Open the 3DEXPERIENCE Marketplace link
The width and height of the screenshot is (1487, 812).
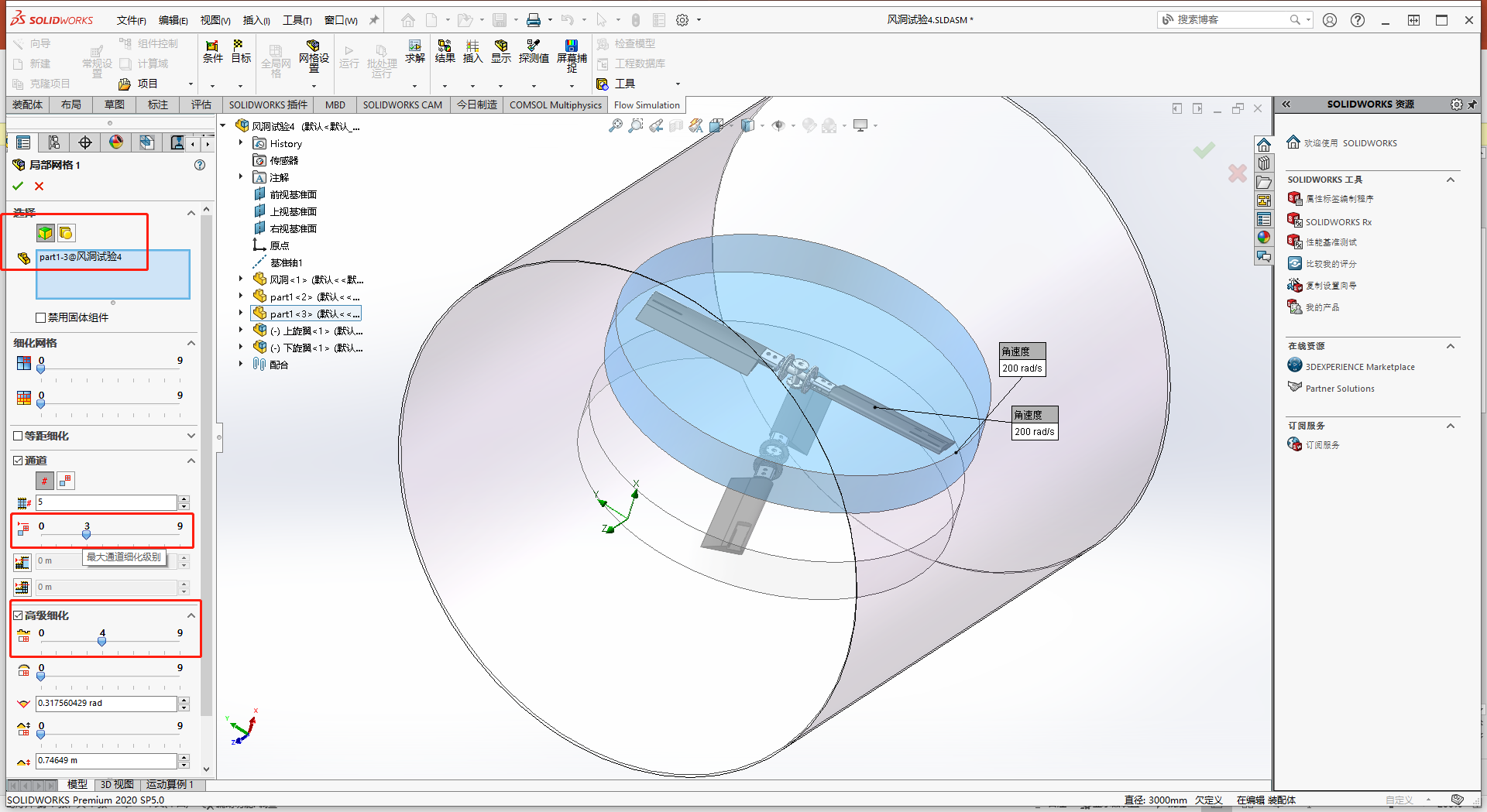(1358, 366)
